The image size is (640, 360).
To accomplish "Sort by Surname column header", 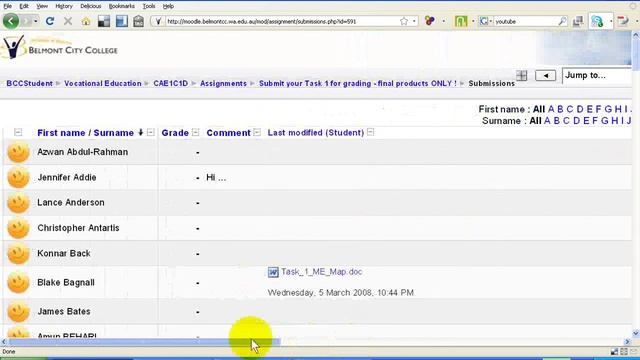I will [x=113, y=133].
